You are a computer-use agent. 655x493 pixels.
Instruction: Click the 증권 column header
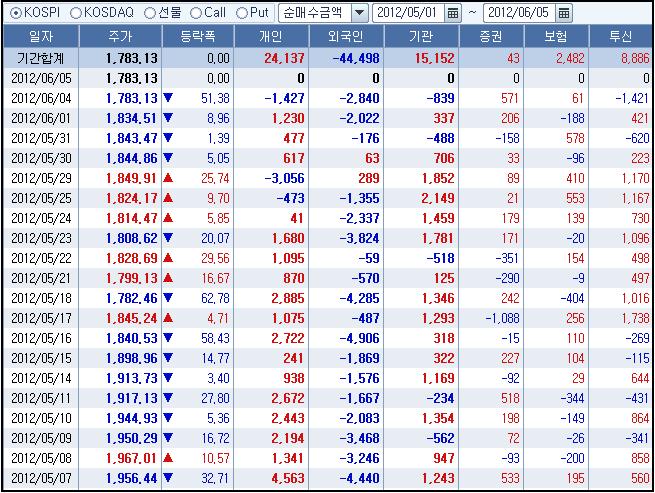pyautogui.click(x=491, y=36)
